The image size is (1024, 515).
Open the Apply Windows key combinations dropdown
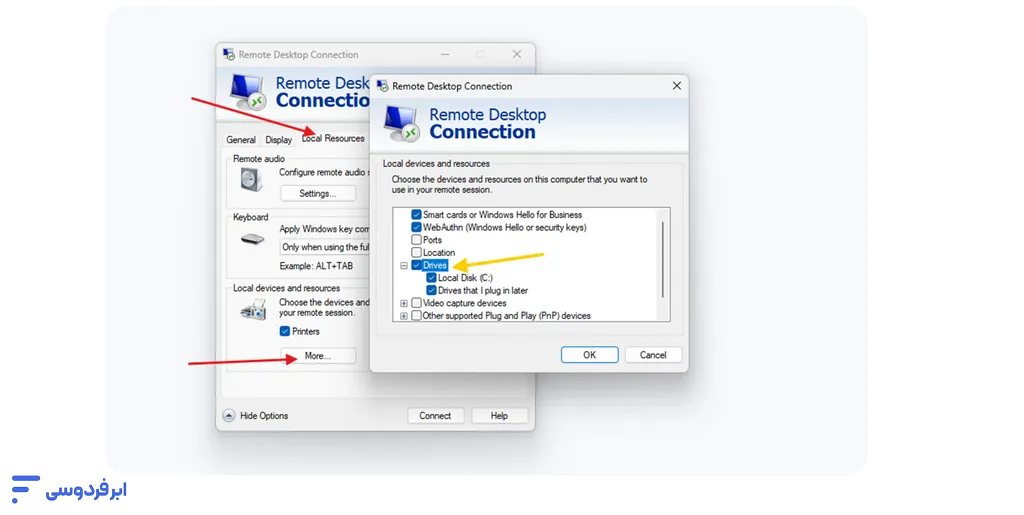tap(325, 247)
